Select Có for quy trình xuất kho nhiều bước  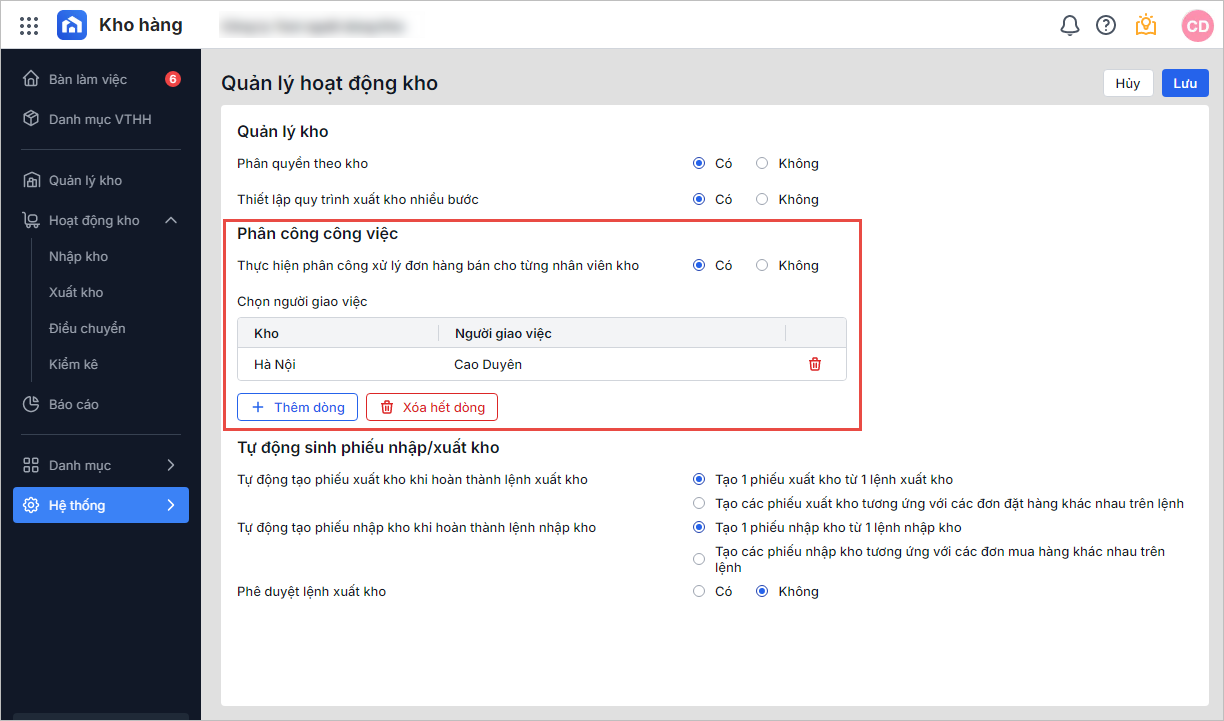pos(699,199)
